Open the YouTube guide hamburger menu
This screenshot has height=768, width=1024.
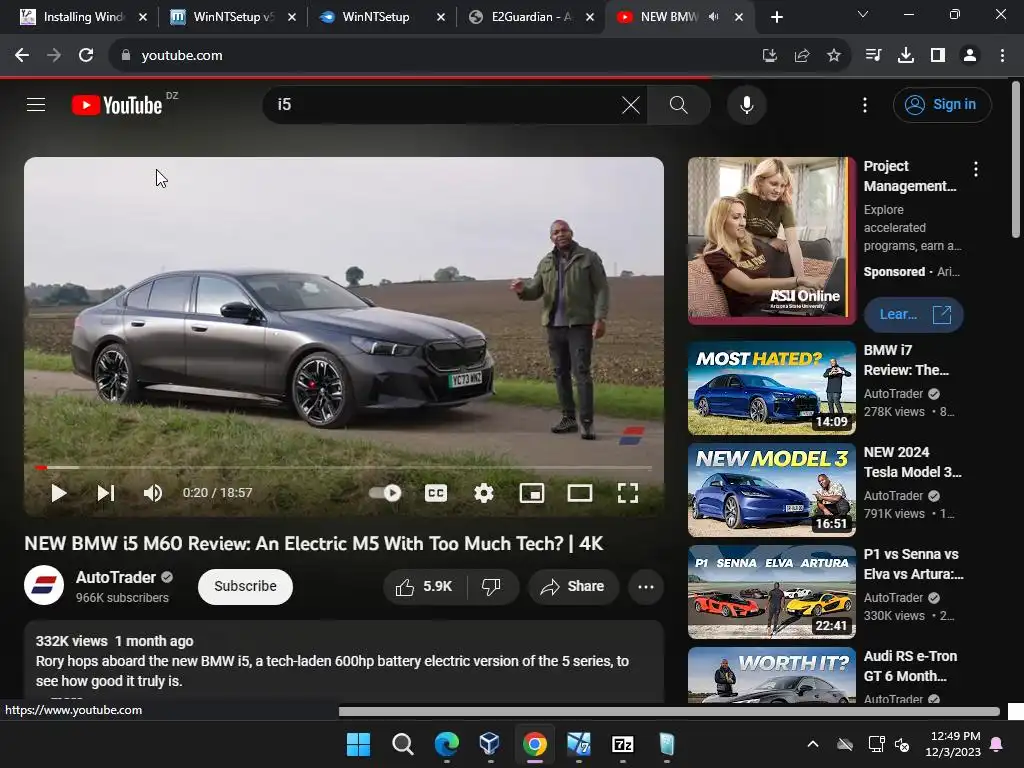[36, 104]
